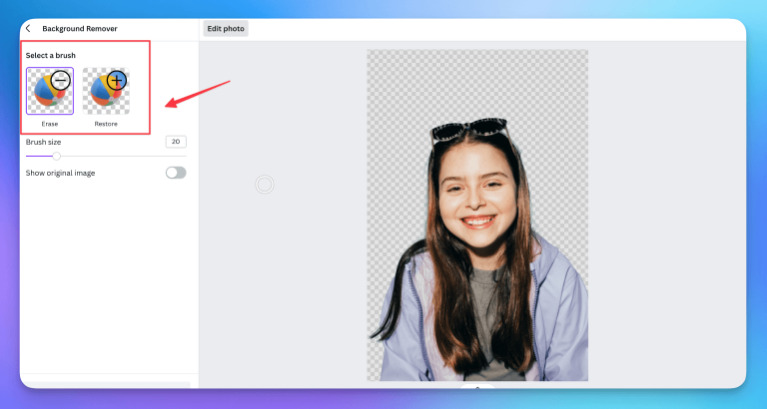
Task: Expand the handle below the canvas
Action: pyautogui.click(x=477, y=386)
